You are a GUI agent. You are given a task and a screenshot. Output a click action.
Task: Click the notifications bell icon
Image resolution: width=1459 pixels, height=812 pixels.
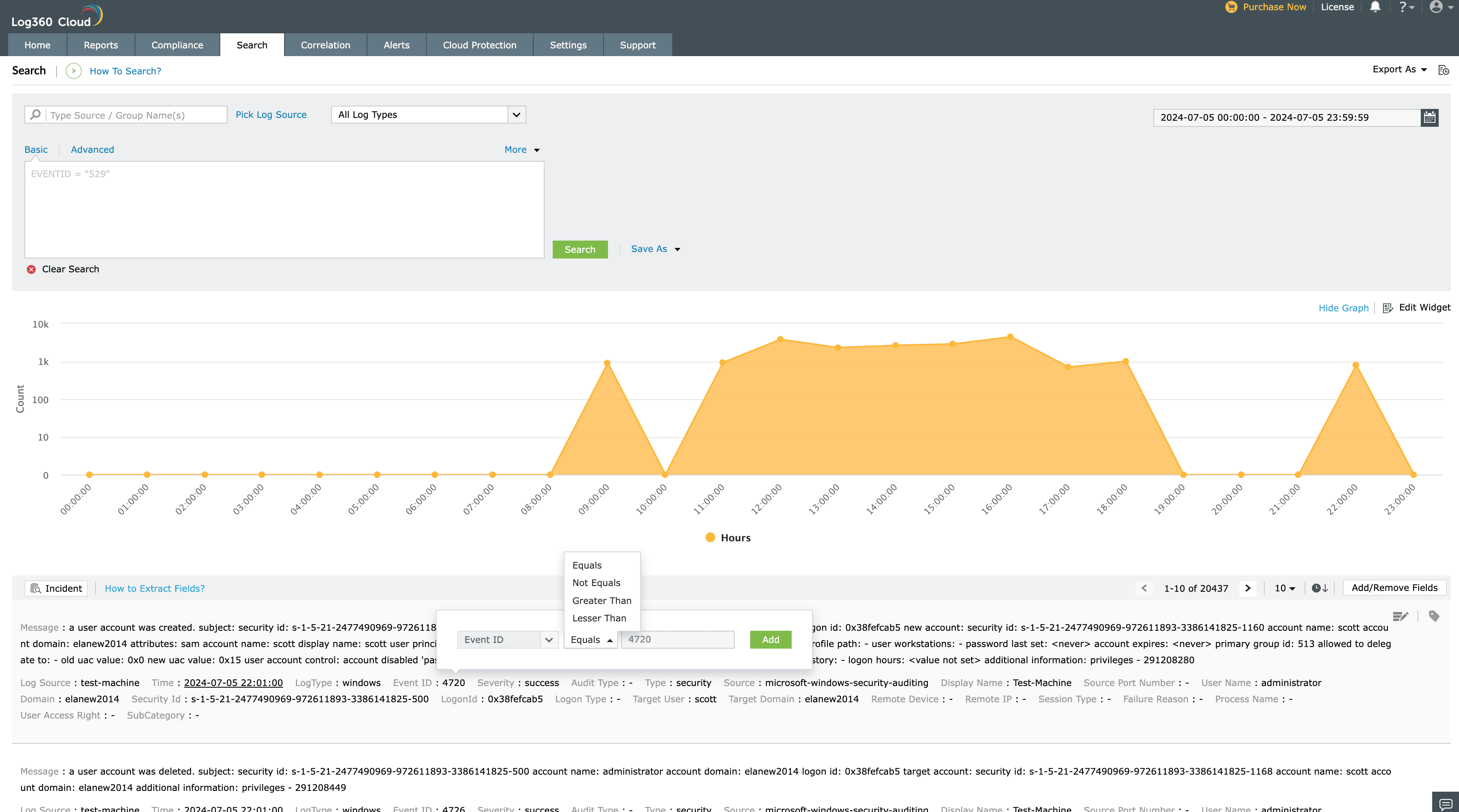[x=1374, y=7]
